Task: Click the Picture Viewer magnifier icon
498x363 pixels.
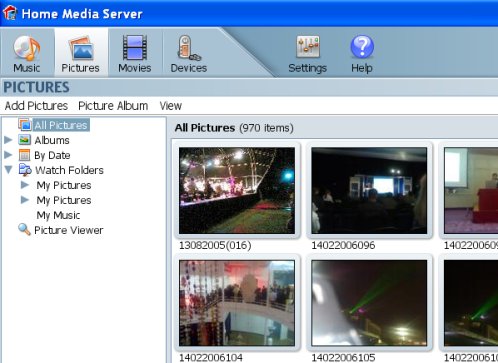Action: [x=24, y=229]
